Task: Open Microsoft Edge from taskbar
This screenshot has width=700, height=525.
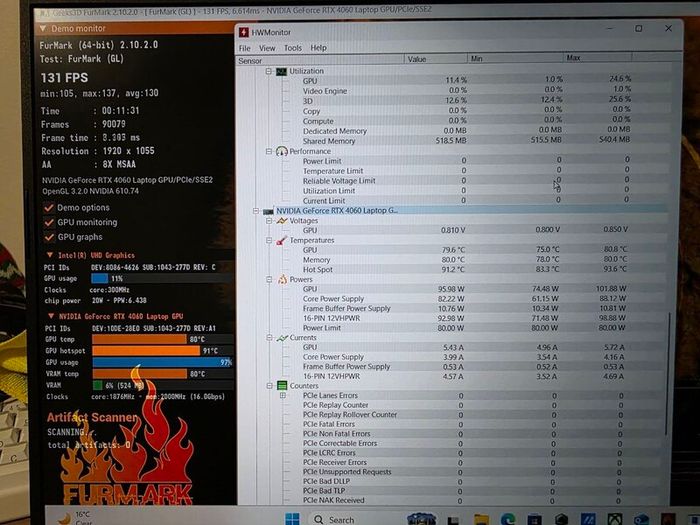Action: 508,520
